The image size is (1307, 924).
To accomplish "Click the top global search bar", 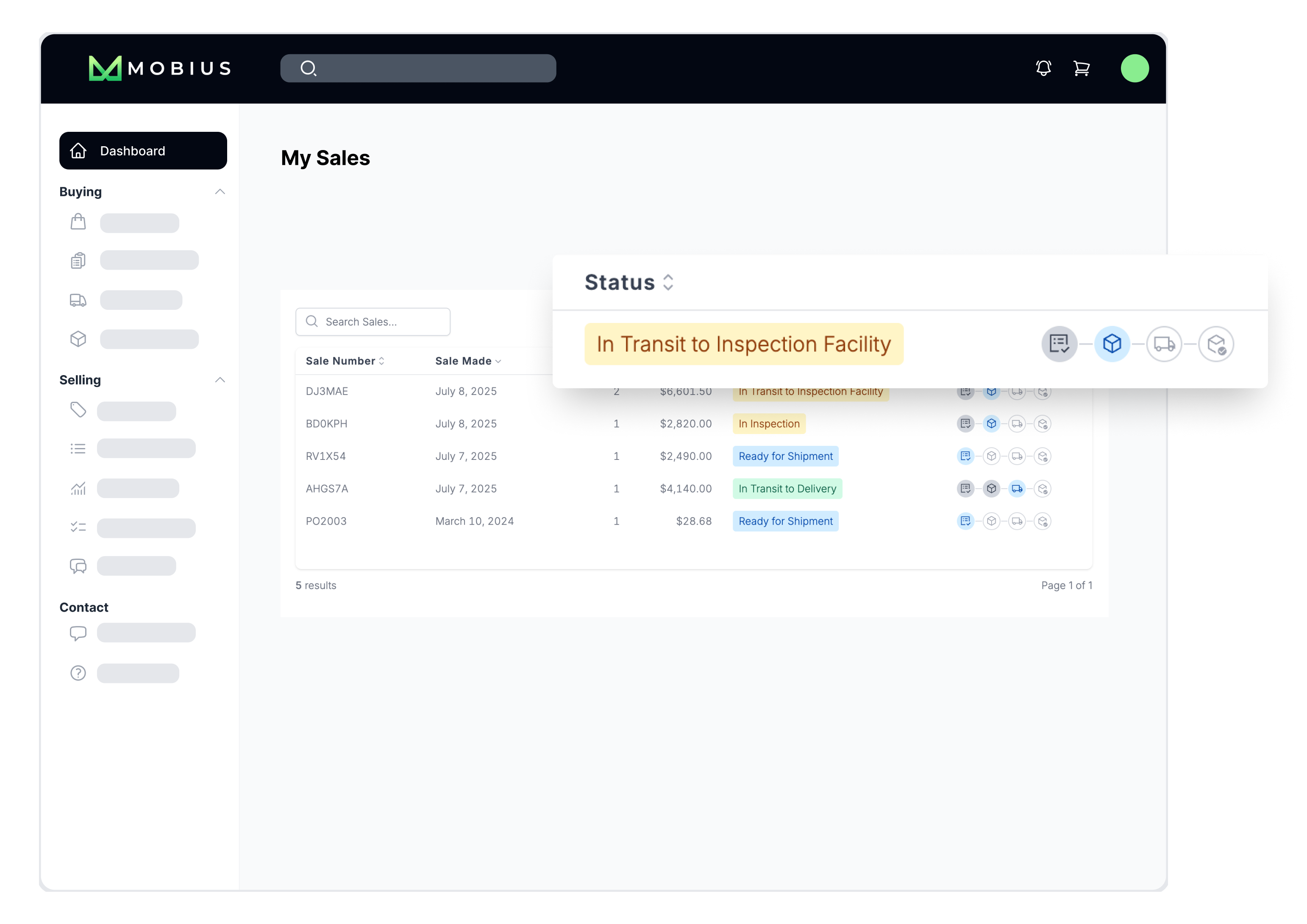I will click(418, 68).
